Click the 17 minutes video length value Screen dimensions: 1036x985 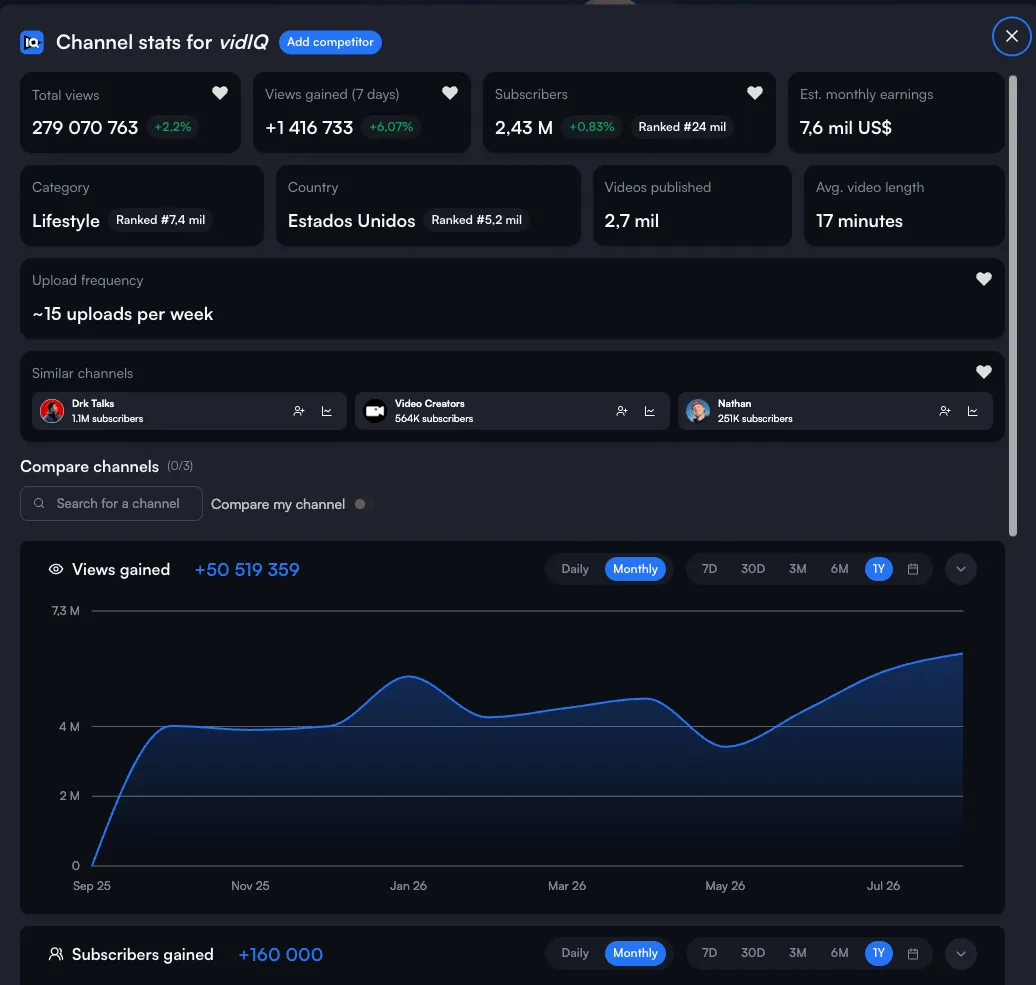pos(859,221)
